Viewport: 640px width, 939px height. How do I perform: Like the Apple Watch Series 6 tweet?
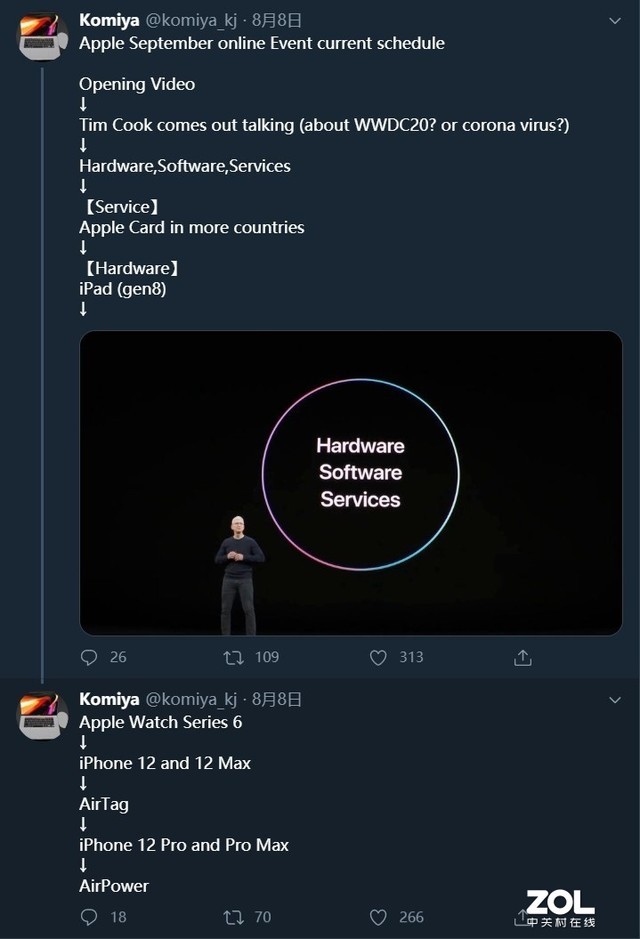click(x=378, y=916)
